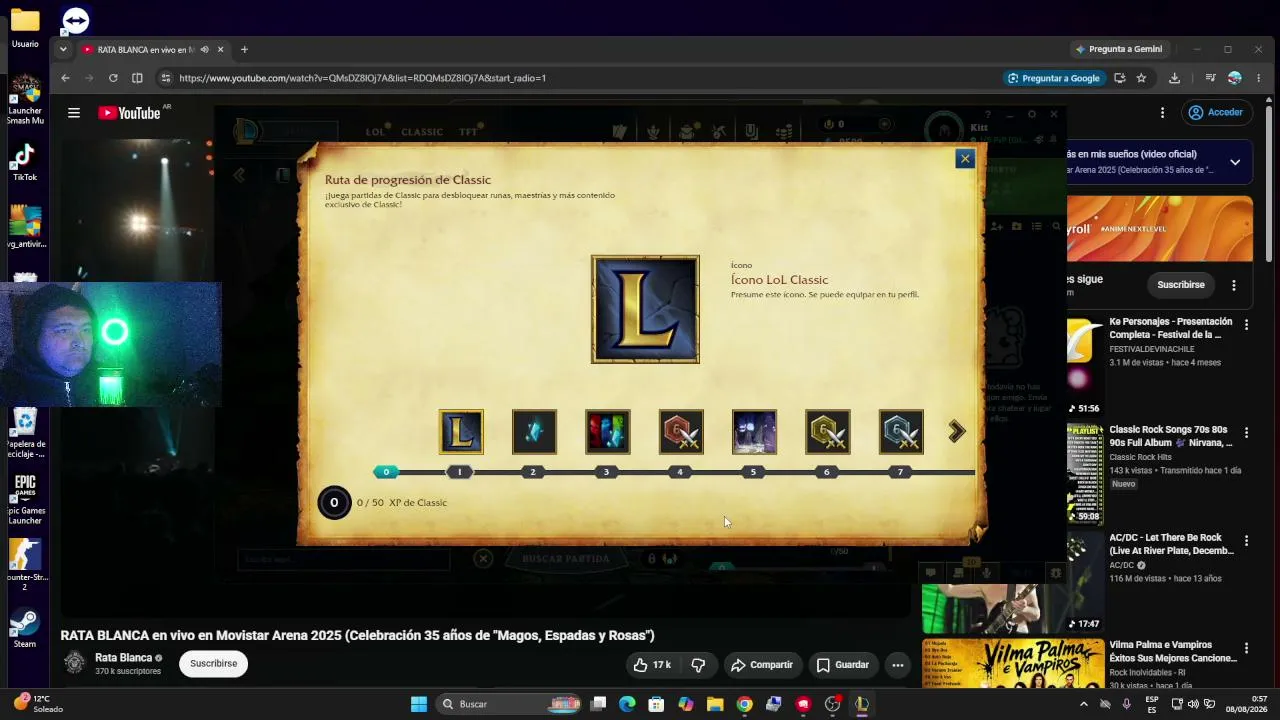Select the red and blue reward at level 3

[x=608, y=432]
